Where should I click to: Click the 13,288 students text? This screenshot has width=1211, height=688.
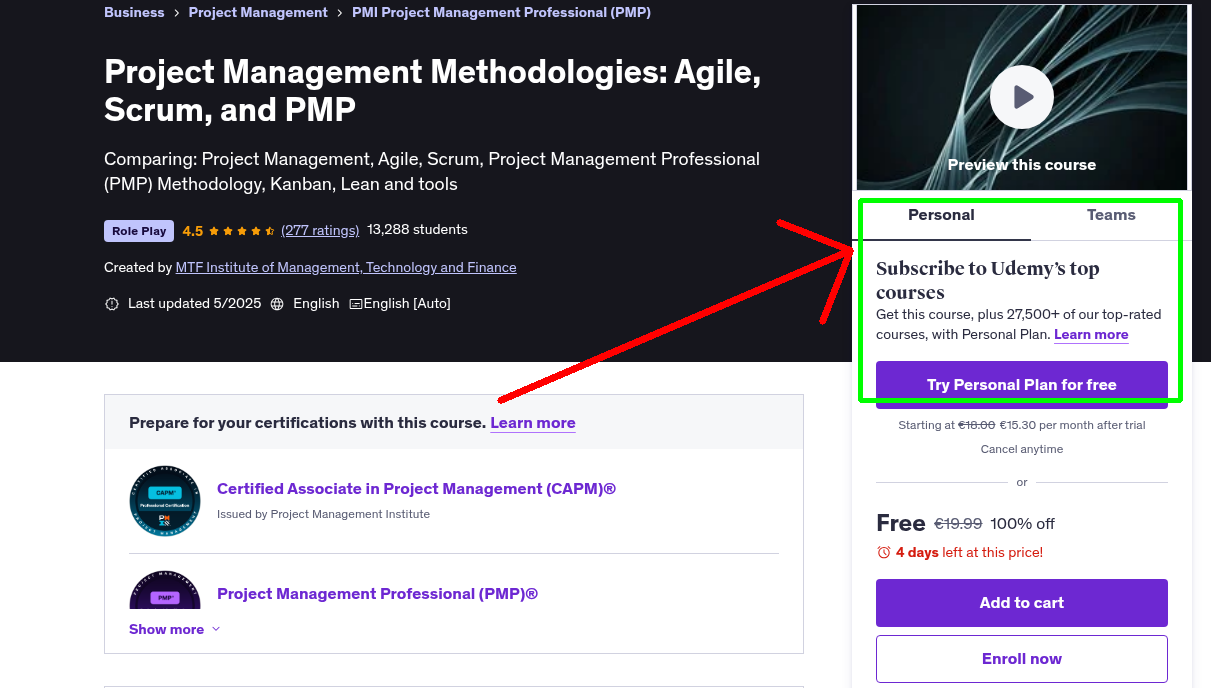pyautogui.click(x=417, y=230)
